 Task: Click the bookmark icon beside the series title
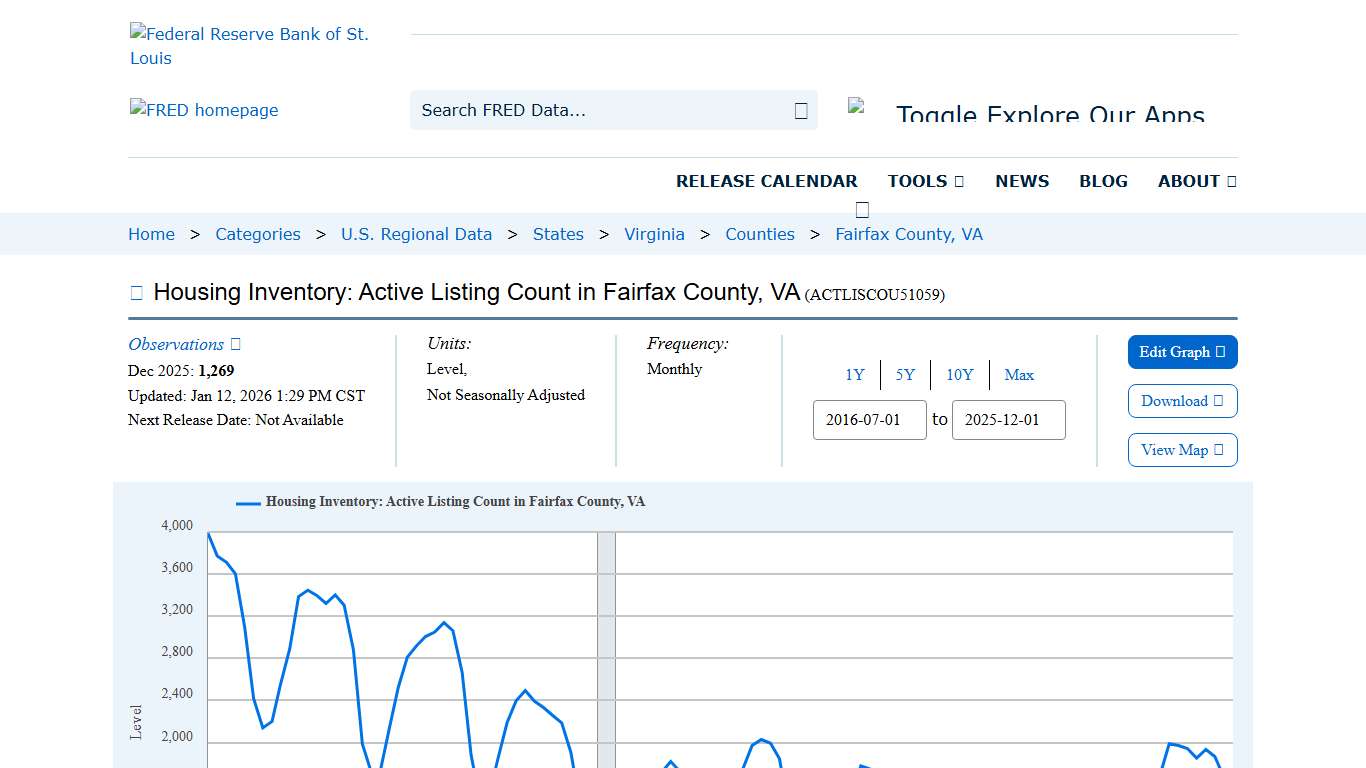[136, 291]
